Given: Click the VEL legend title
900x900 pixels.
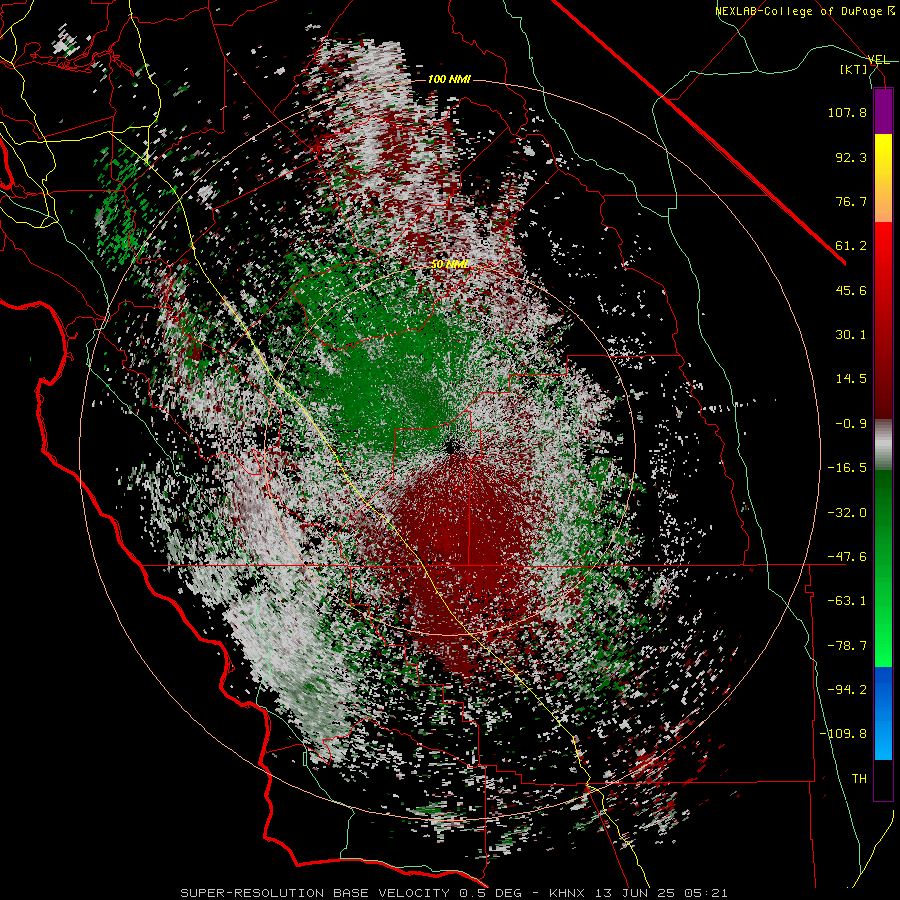Looking at the screenshot, I should tap(878, 60).
